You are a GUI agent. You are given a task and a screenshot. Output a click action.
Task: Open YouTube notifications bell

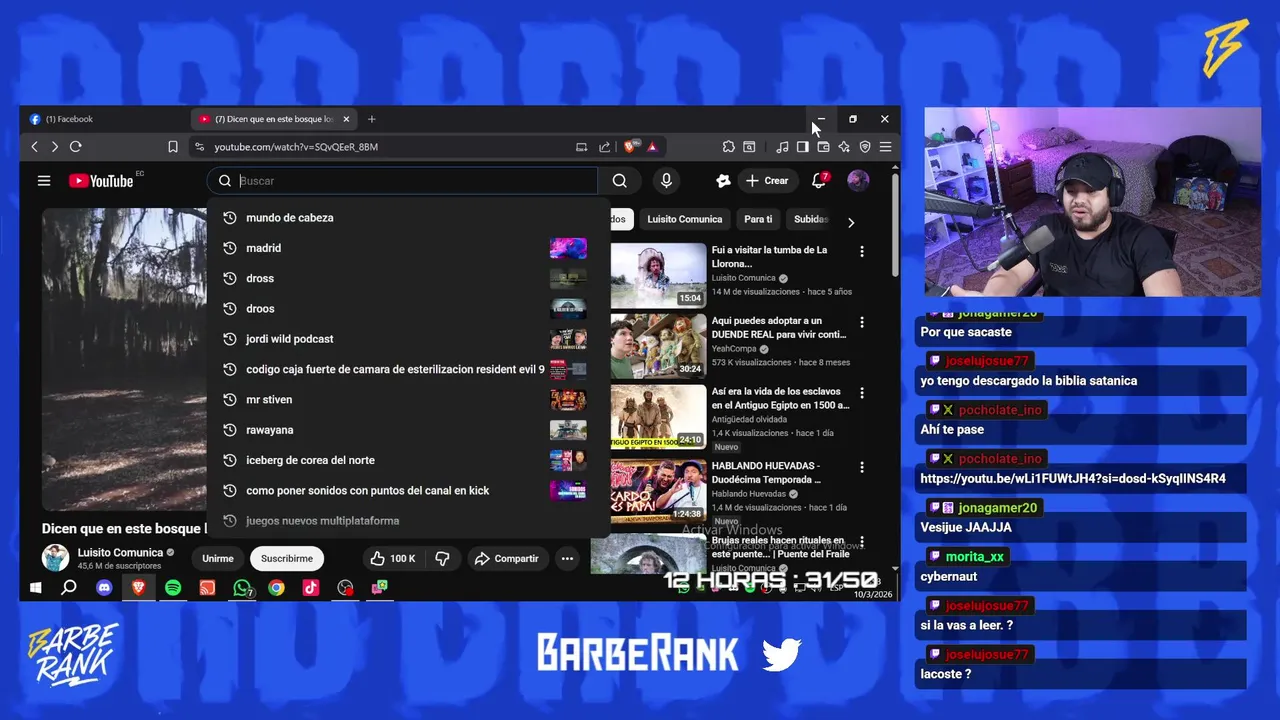(x=819, y=181)
